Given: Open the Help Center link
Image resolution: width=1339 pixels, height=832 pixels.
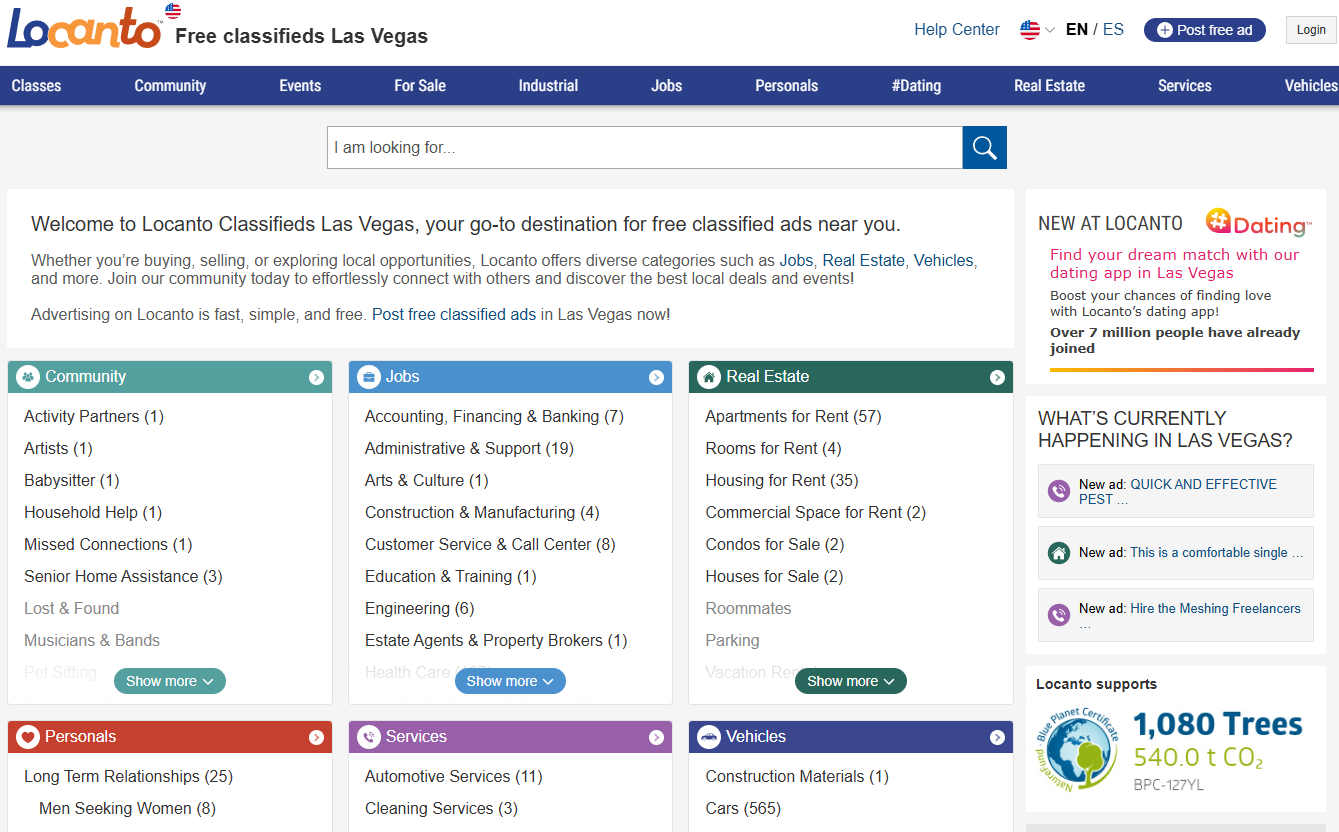Looking at the screenshot, I should (957, 30).
